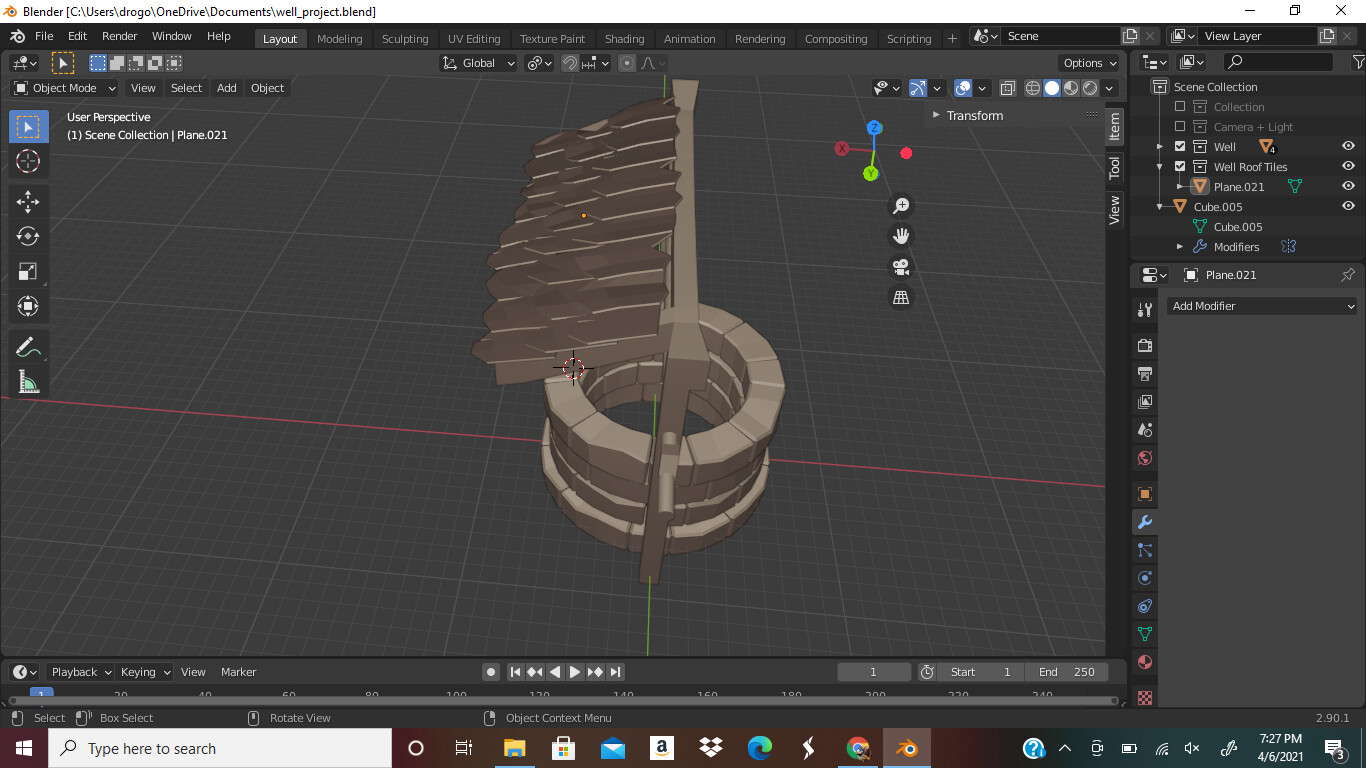Switch viewport to Wireframe shading mode
Screen dimensions: 1366x768
(x=1032, y=87)
